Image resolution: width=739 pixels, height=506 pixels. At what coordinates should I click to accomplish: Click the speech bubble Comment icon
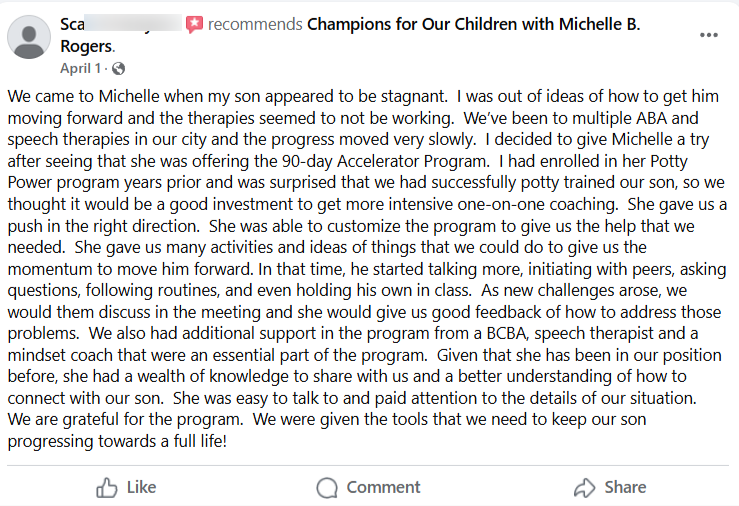pos(327,488)
